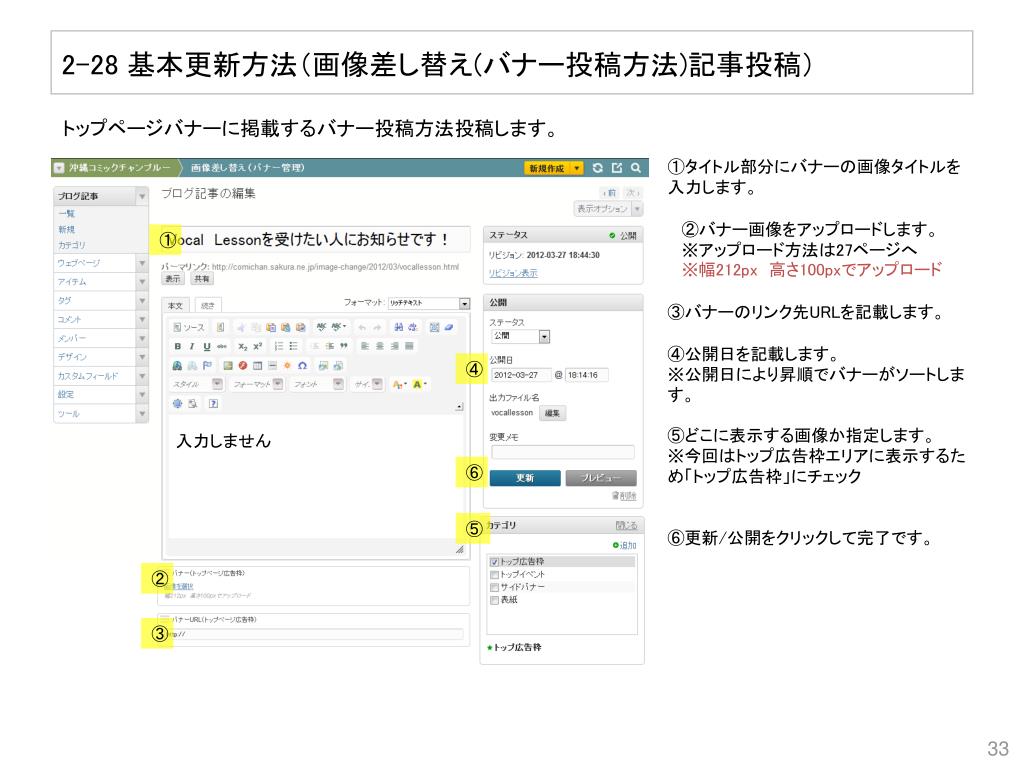Click the editor help question mark icon

[x=214, y=404]
